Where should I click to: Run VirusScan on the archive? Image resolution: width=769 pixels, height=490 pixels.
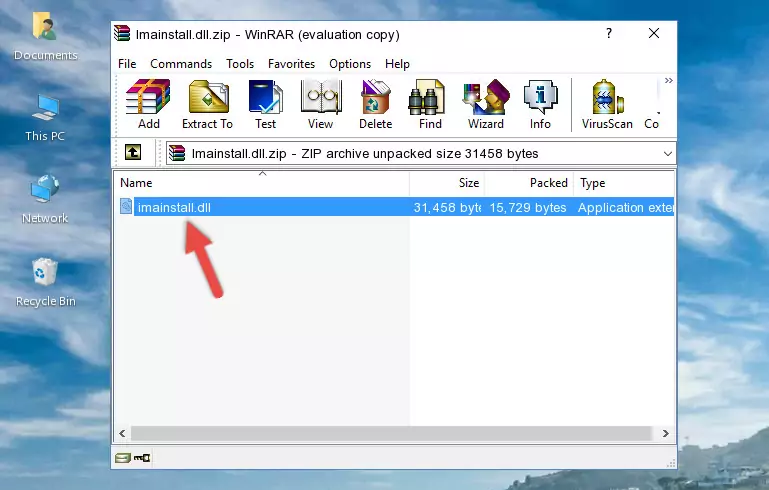(607, 104)
